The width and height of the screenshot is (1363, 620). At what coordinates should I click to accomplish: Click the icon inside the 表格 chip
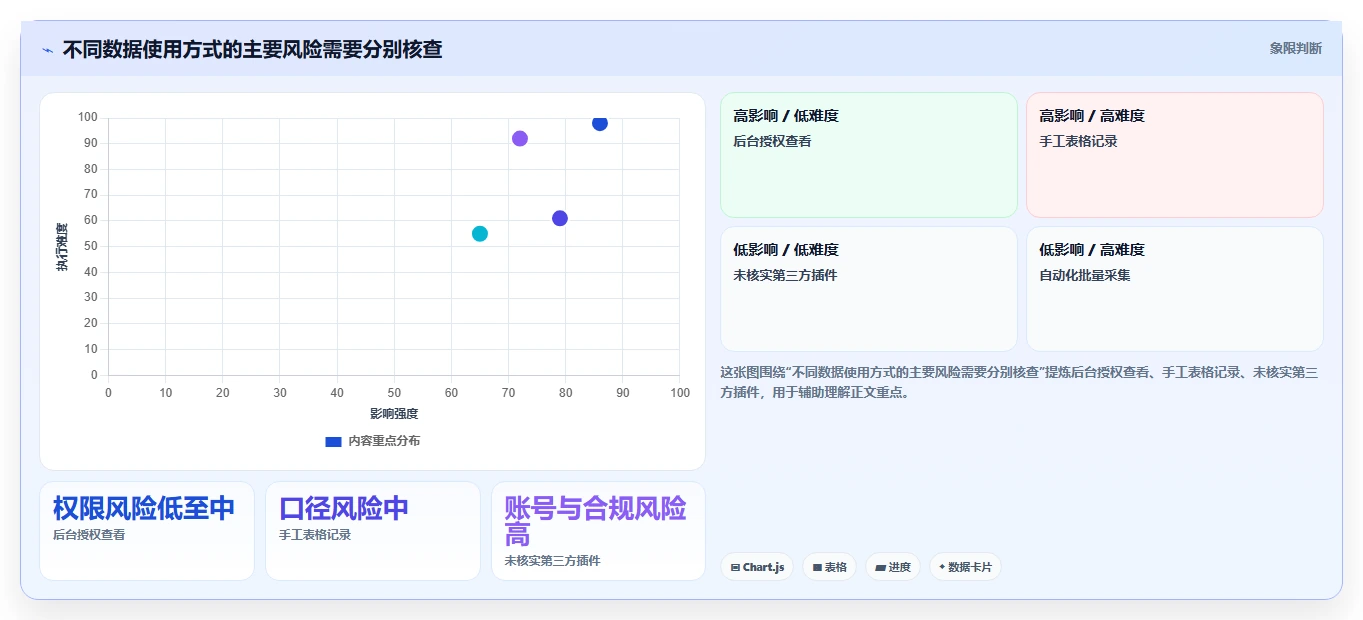[817, 567]
